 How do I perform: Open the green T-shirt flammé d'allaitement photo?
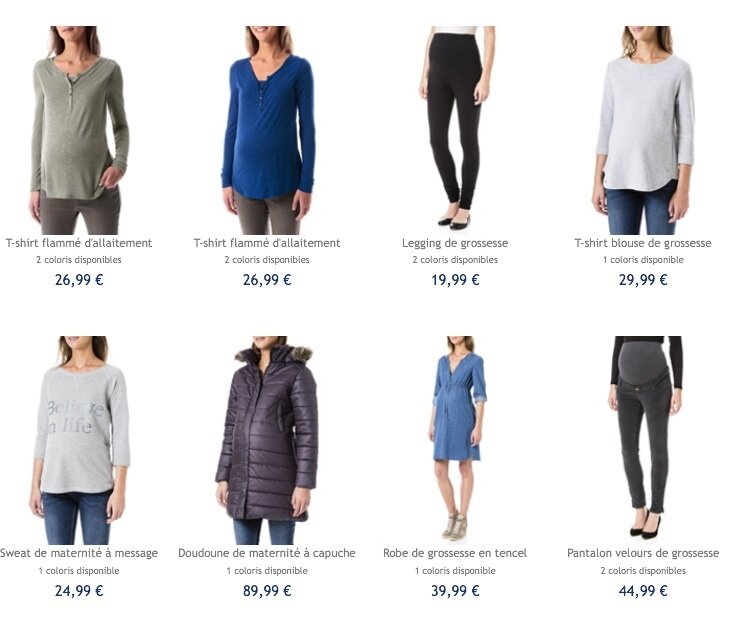pos(79,130)
